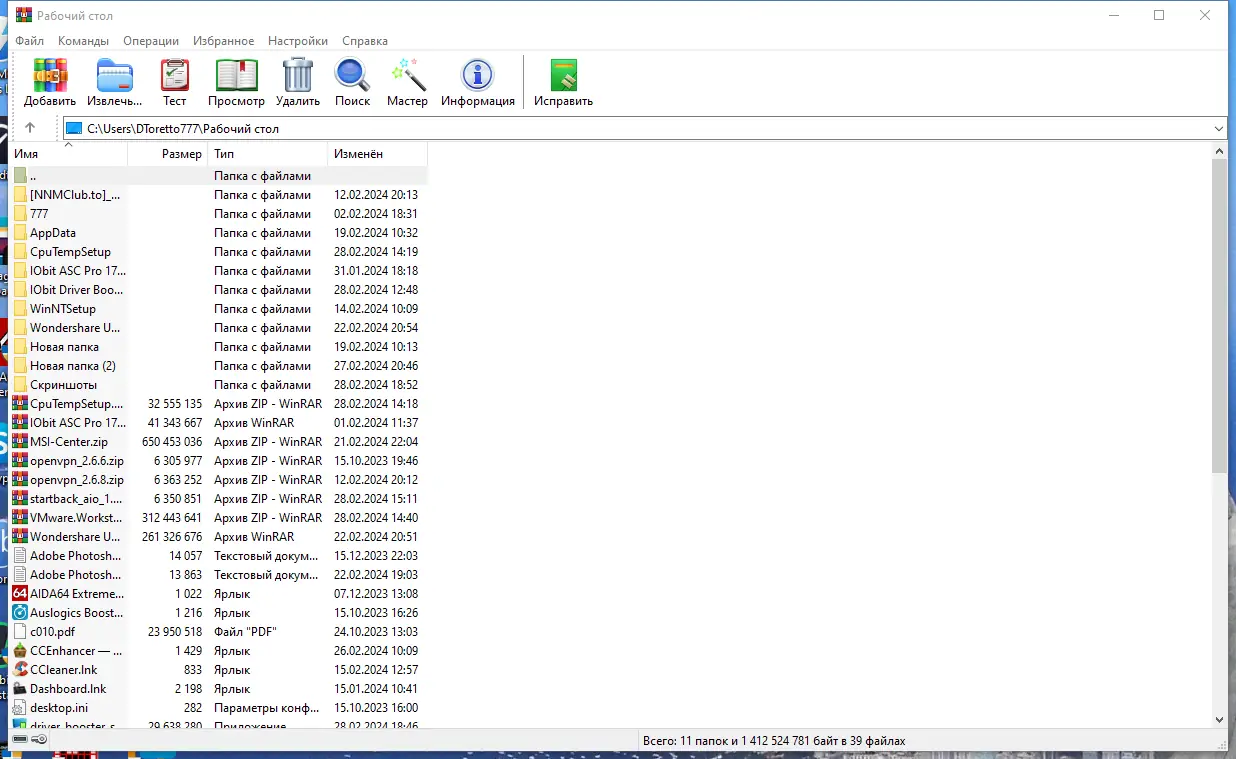1236x759 pixels.
Task: Select the 777 folder row
Action: coord(219,213)
